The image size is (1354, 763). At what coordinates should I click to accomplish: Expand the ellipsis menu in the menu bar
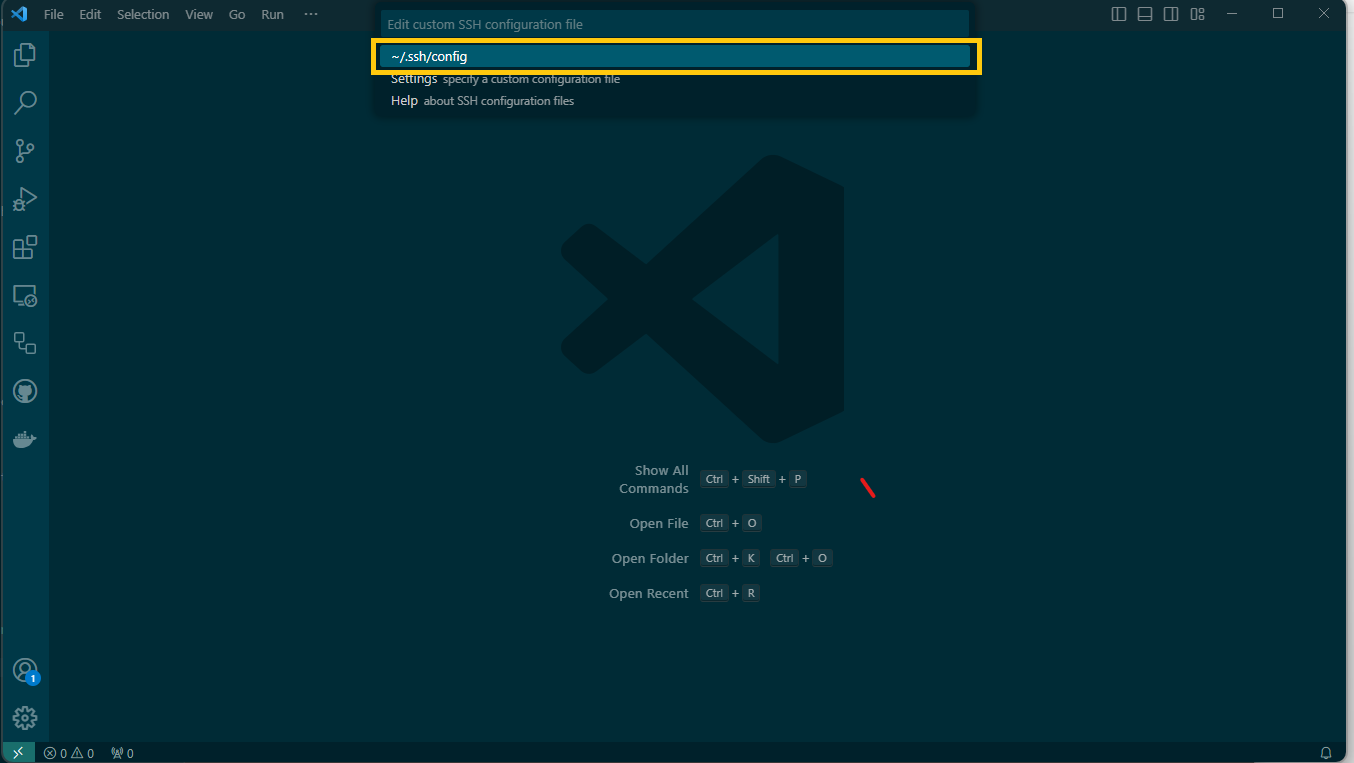310,14
